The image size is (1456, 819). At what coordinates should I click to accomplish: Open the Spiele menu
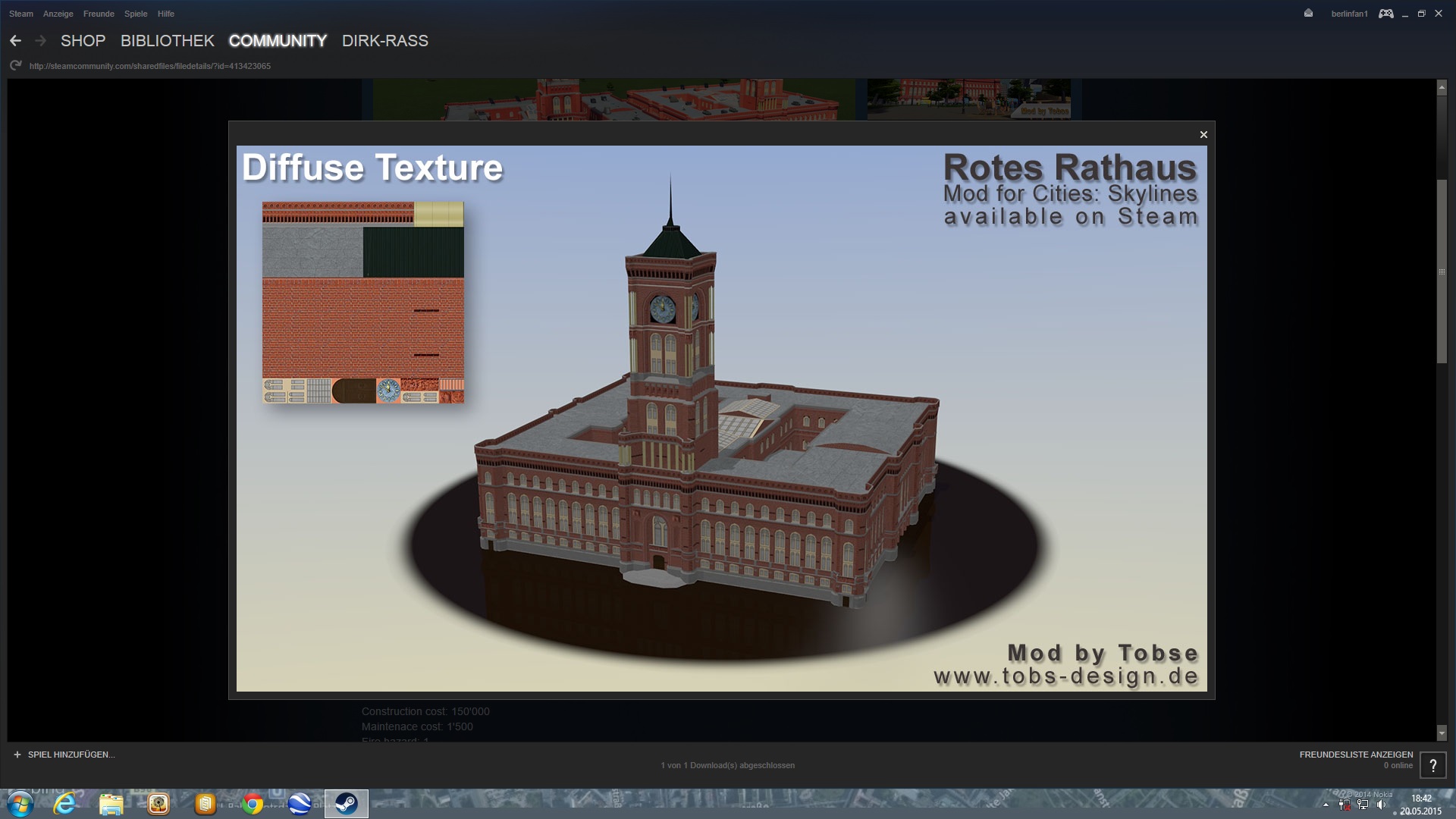[x=136, y=14]
